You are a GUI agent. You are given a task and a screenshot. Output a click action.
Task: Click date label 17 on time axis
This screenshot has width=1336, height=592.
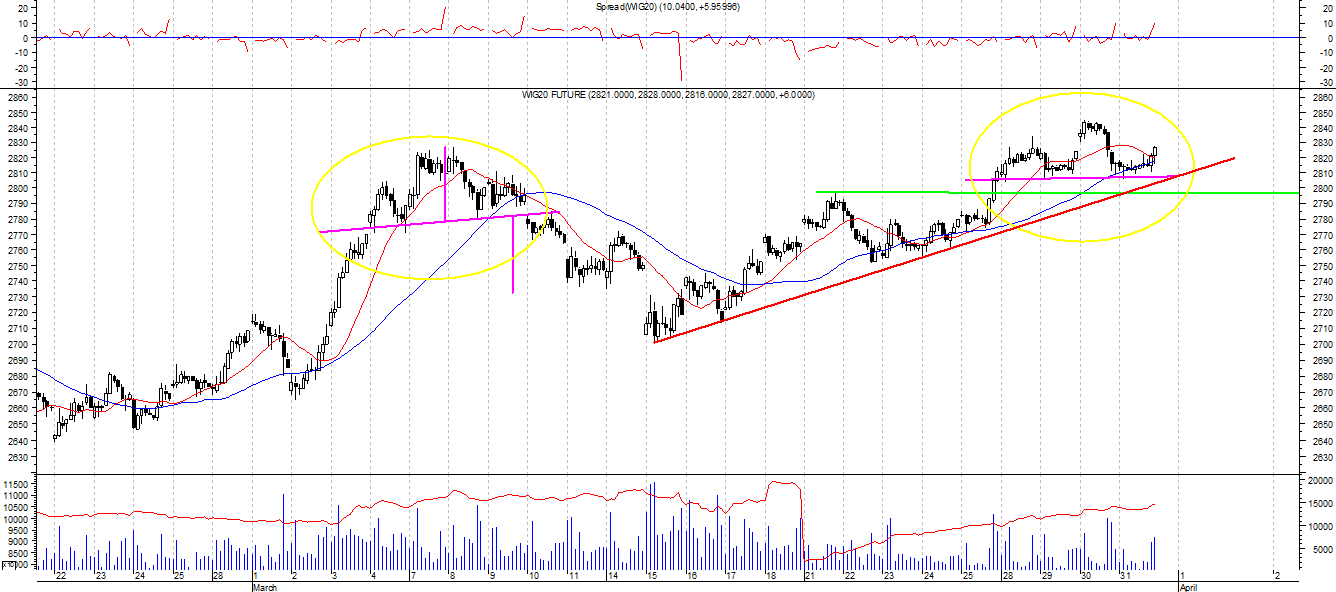pyautogui.click(x=731, y=576)
